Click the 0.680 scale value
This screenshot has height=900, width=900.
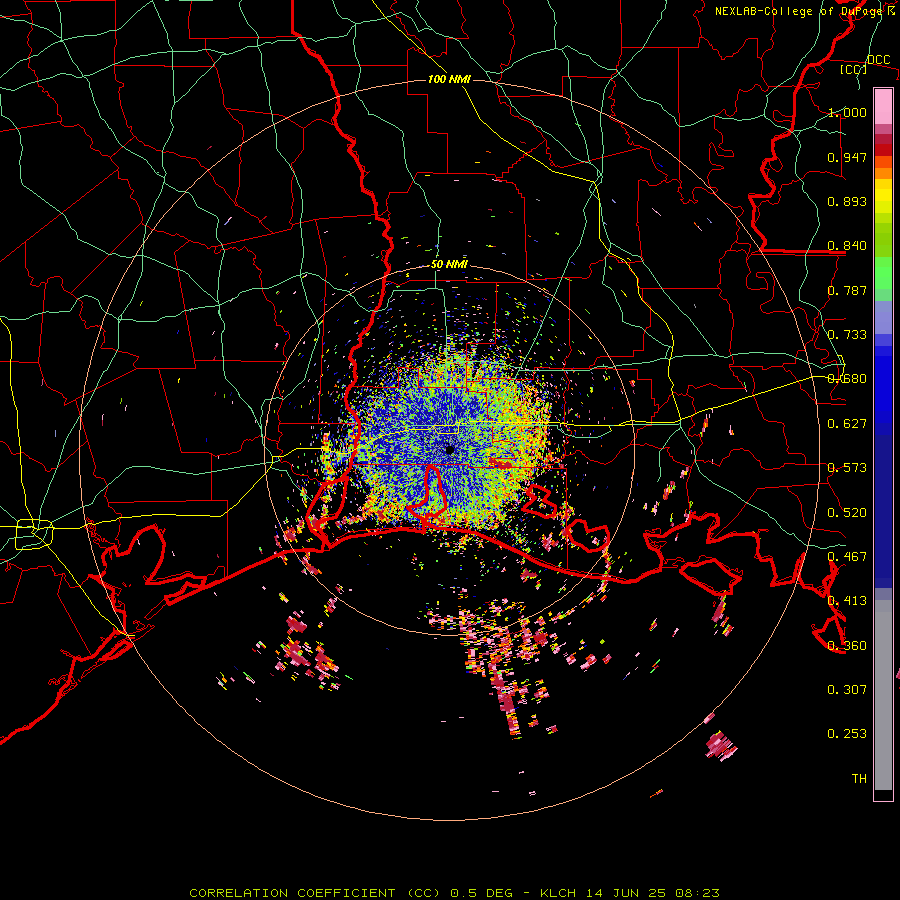point(847,379)
